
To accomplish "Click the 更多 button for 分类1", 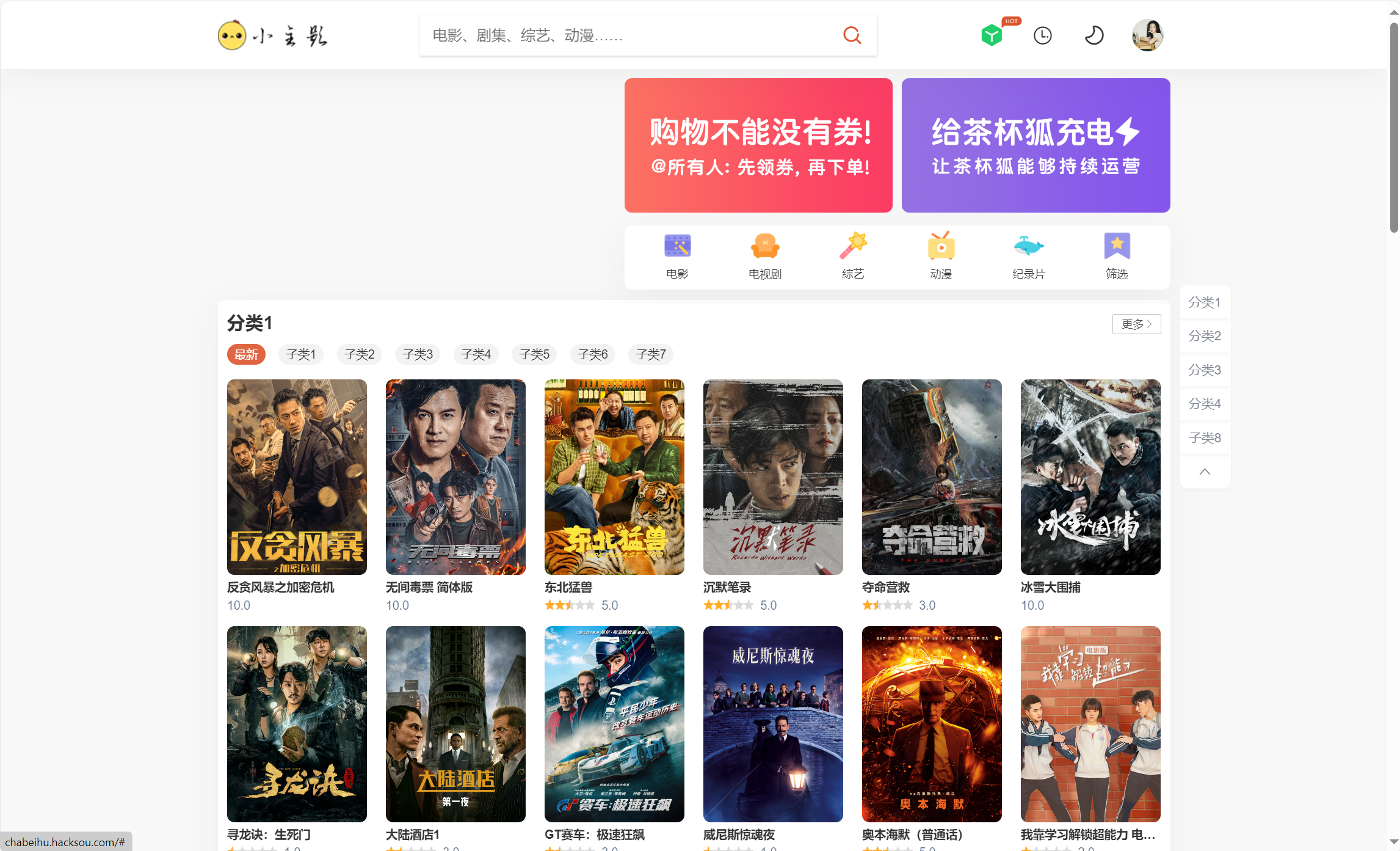I will click(x=1136, y=324).
